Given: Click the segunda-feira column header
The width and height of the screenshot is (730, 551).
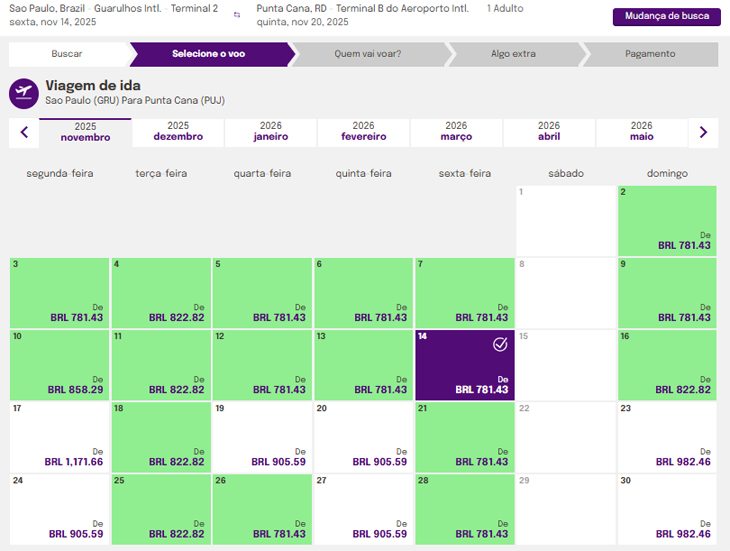Looking at the screenshot, I should tap(60, 173).
